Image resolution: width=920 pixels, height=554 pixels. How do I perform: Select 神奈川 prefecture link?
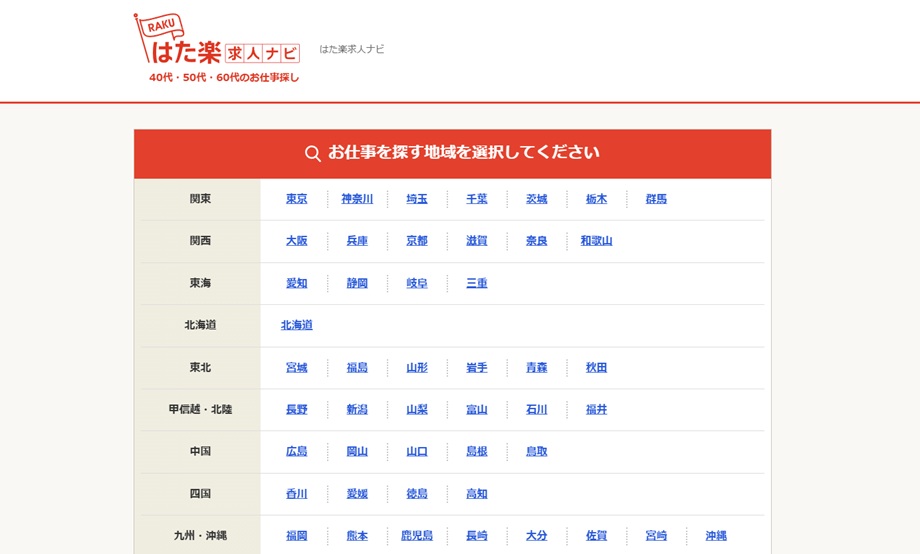[357, 199]
